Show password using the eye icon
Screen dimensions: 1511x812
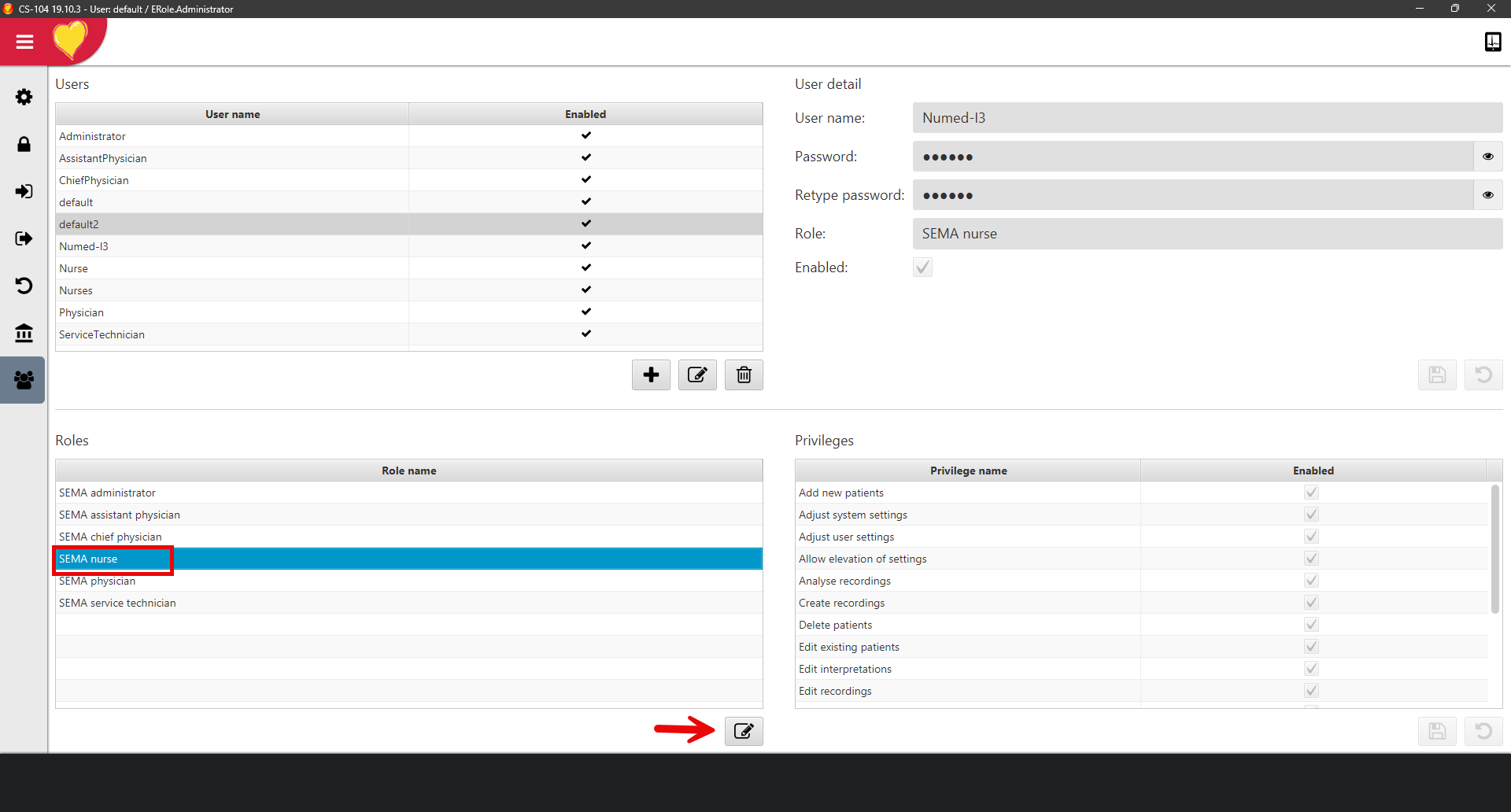1487,157
